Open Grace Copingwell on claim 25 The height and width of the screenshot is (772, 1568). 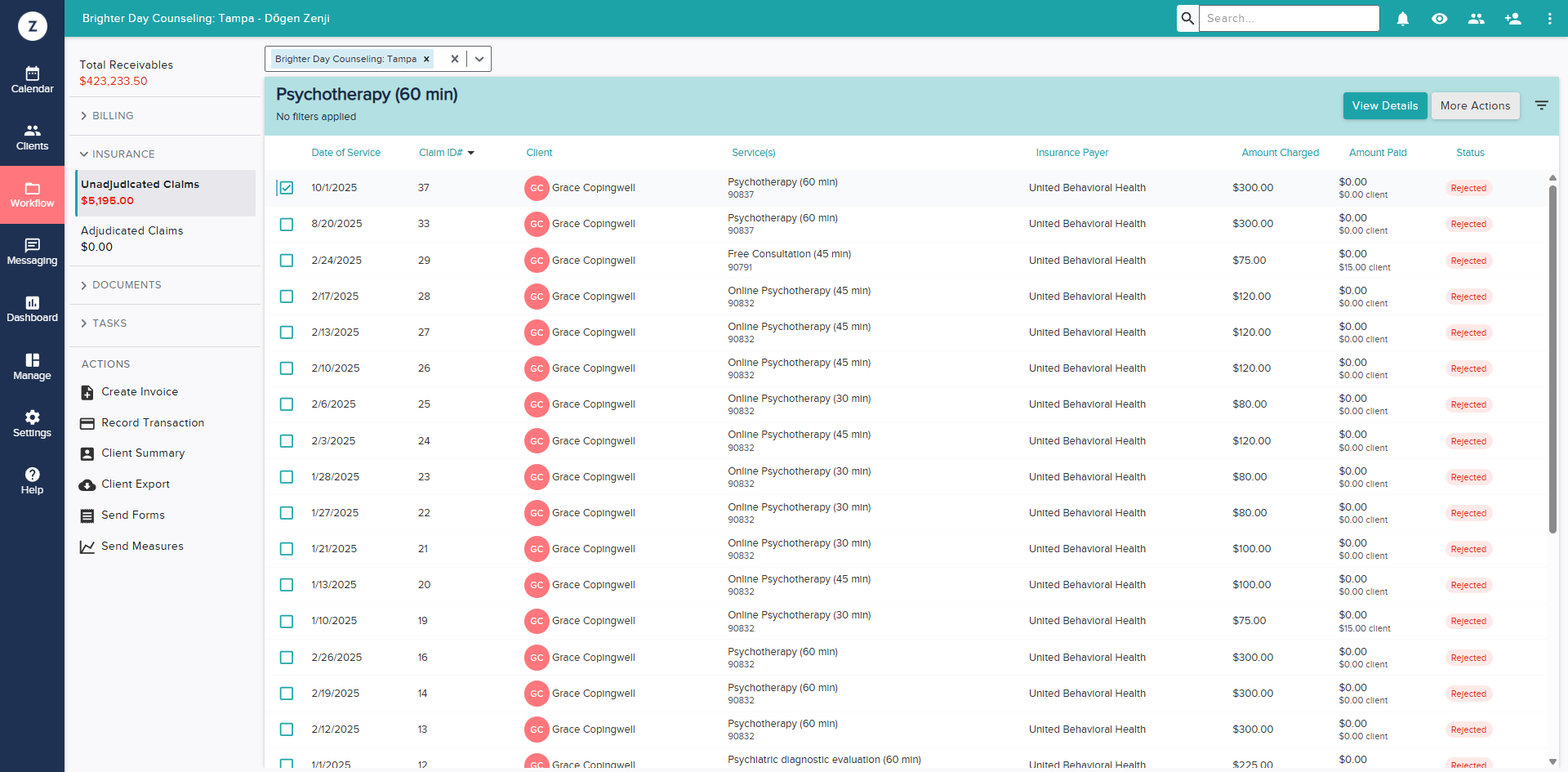[x=593, y=404]
